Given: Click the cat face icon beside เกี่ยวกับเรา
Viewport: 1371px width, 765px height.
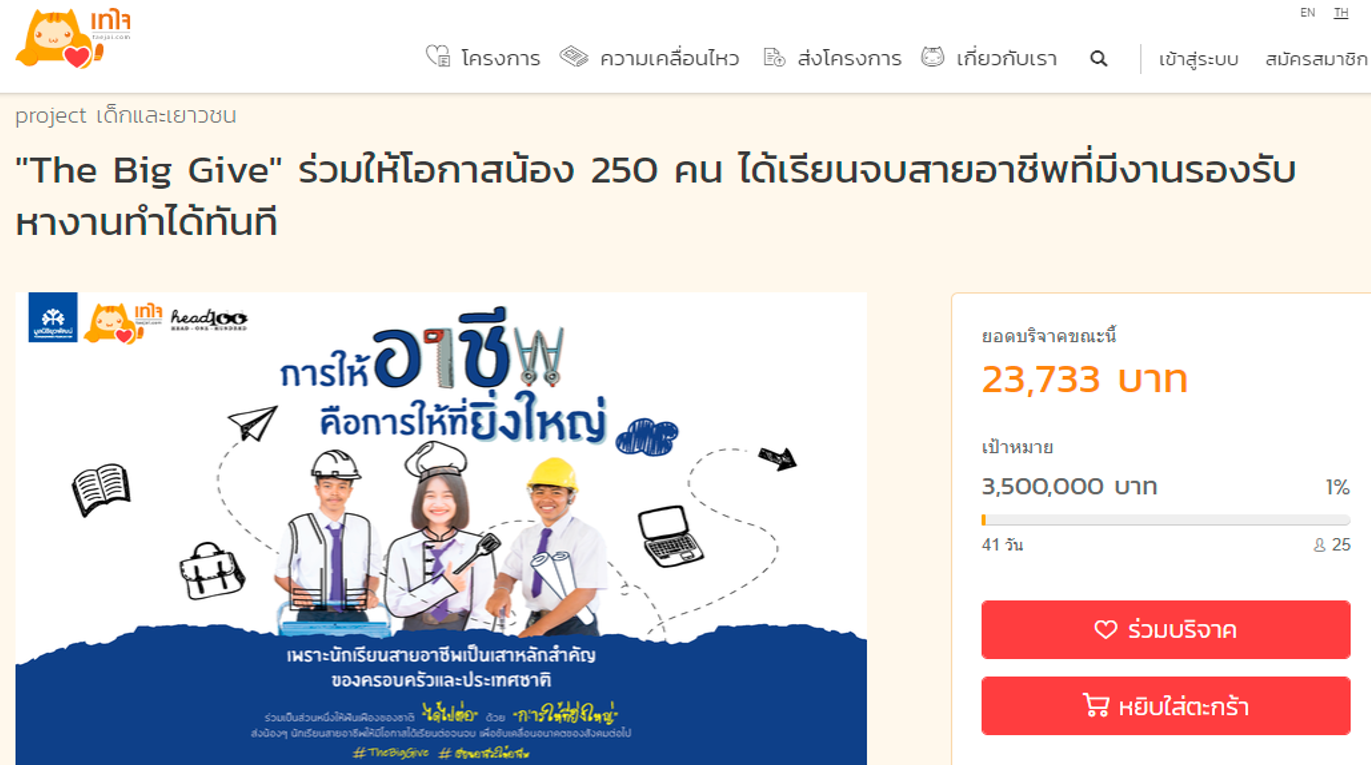Looking at the screenshot, I should pos(932,57).
